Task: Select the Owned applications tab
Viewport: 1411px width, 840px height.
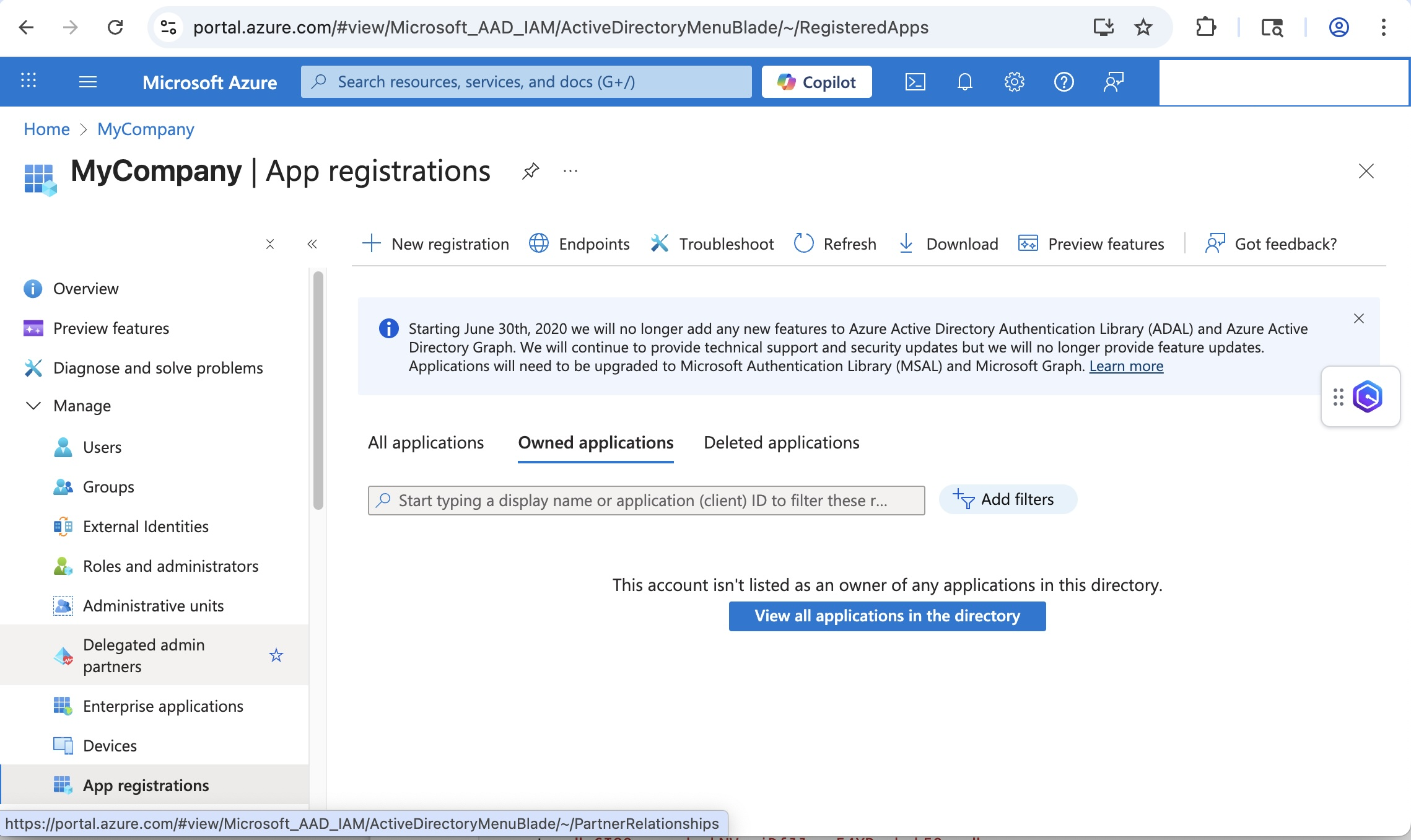Action: point(596,442)
